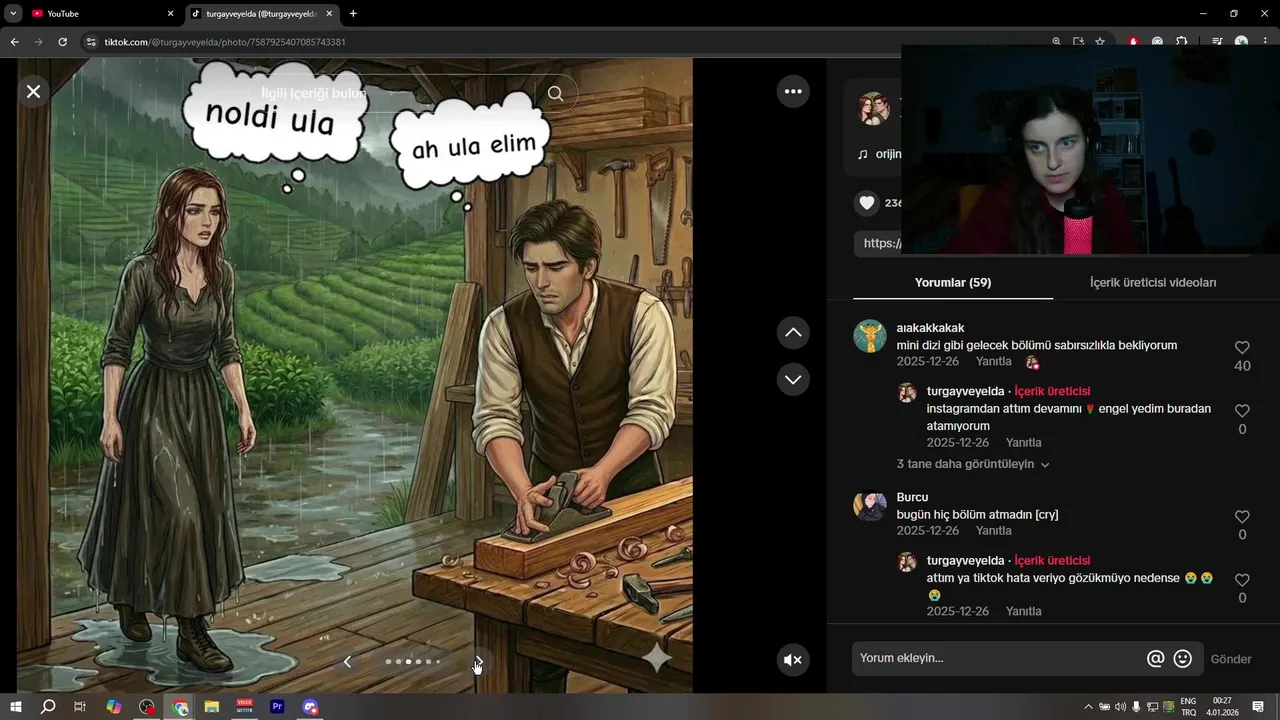Reply to aıakakkakak's comment via Yanıtla
The height and width of the screenshot is (720, 1280).
coord(994,362)
